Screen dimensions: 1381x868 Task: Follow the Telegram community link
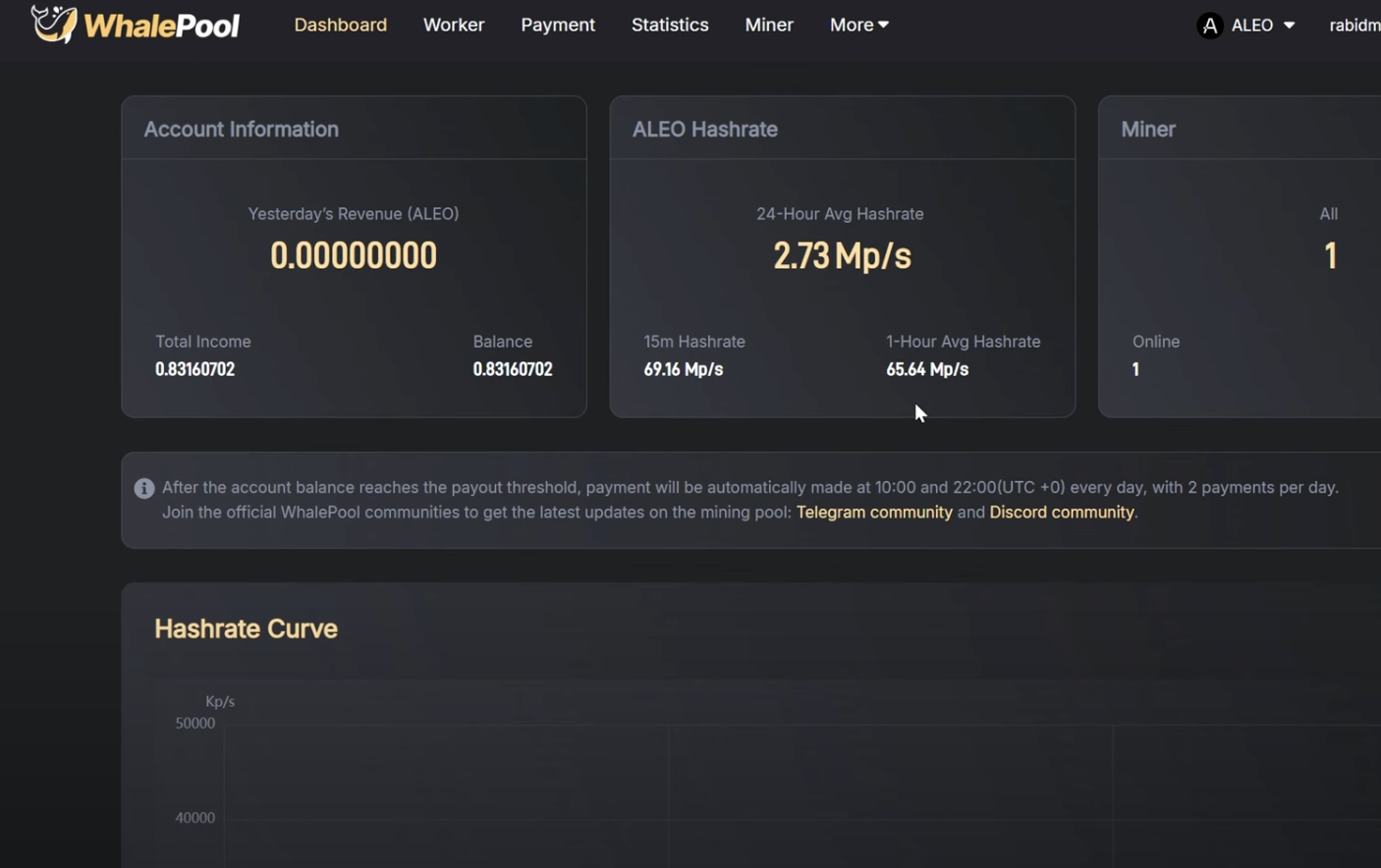tap(874, 513)
